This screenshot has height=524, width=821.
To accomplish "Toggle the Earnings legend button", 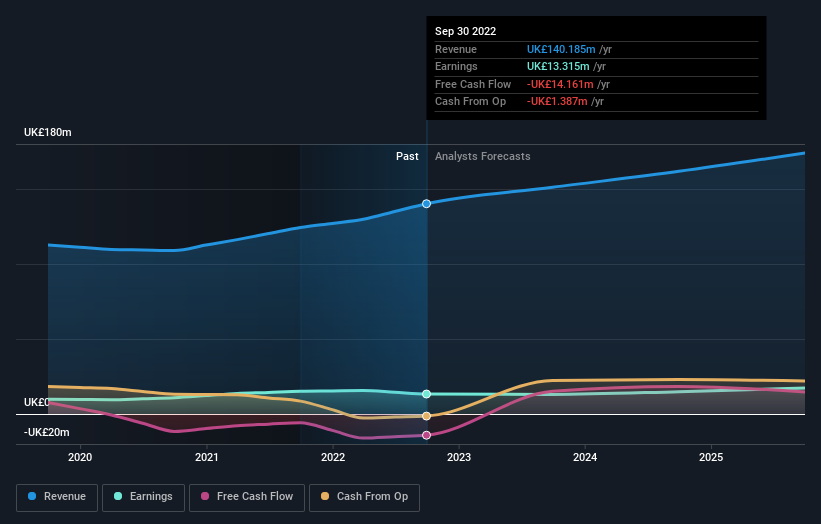I will pos(143,497).
